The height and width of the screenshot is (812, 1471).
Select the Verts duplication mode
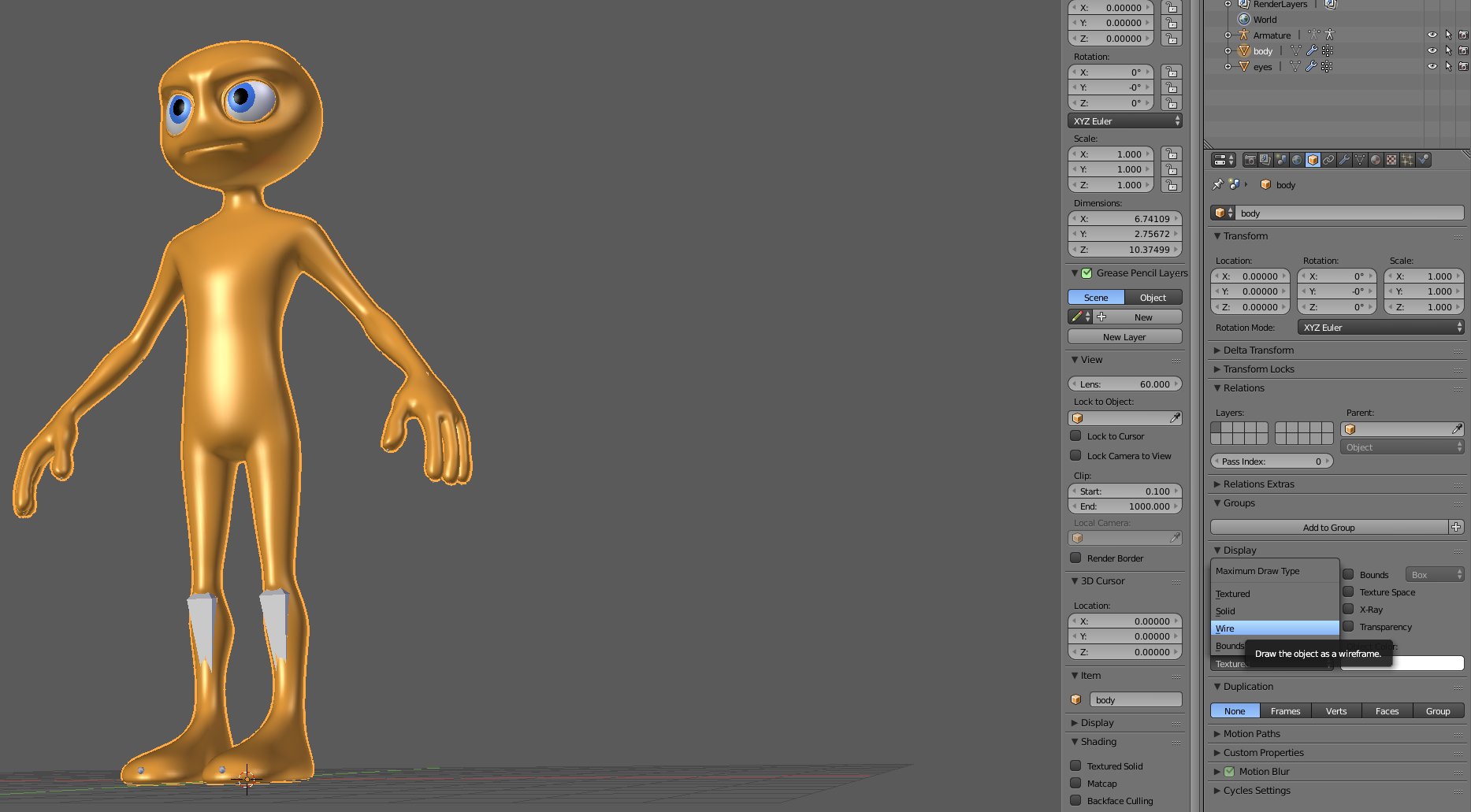point(1336,710)
